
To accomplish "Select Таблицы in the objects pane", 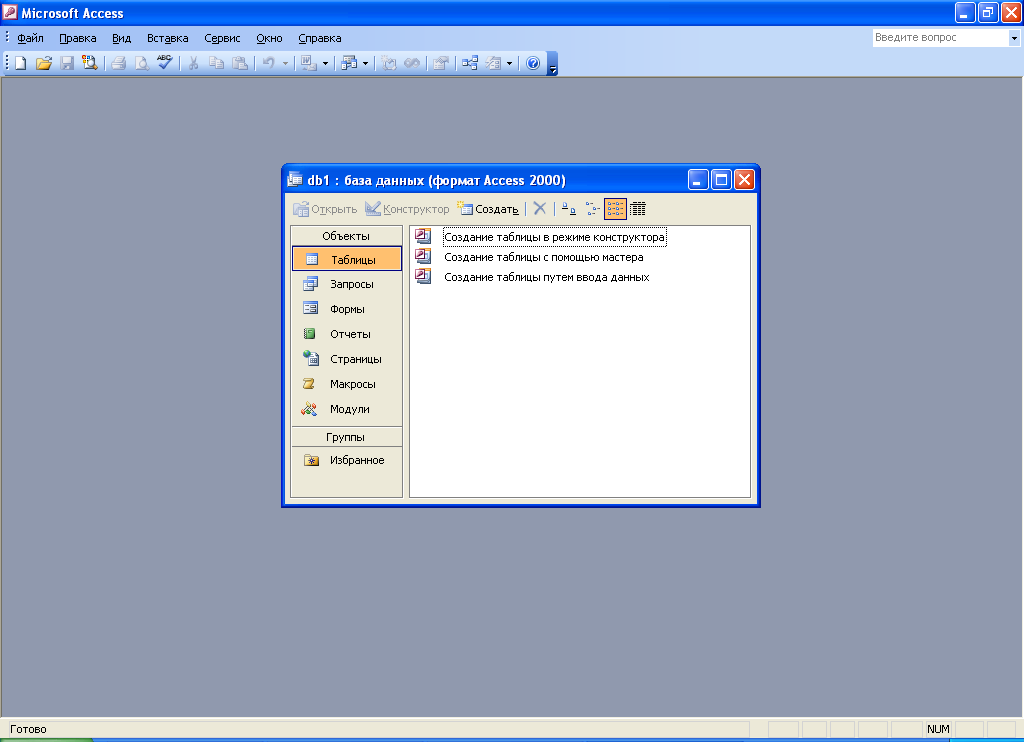I will coord(347,259).
